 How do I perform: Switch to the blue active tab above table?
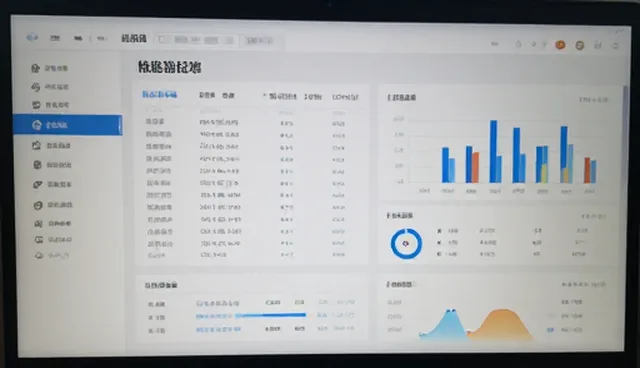[x=159, y=95]
